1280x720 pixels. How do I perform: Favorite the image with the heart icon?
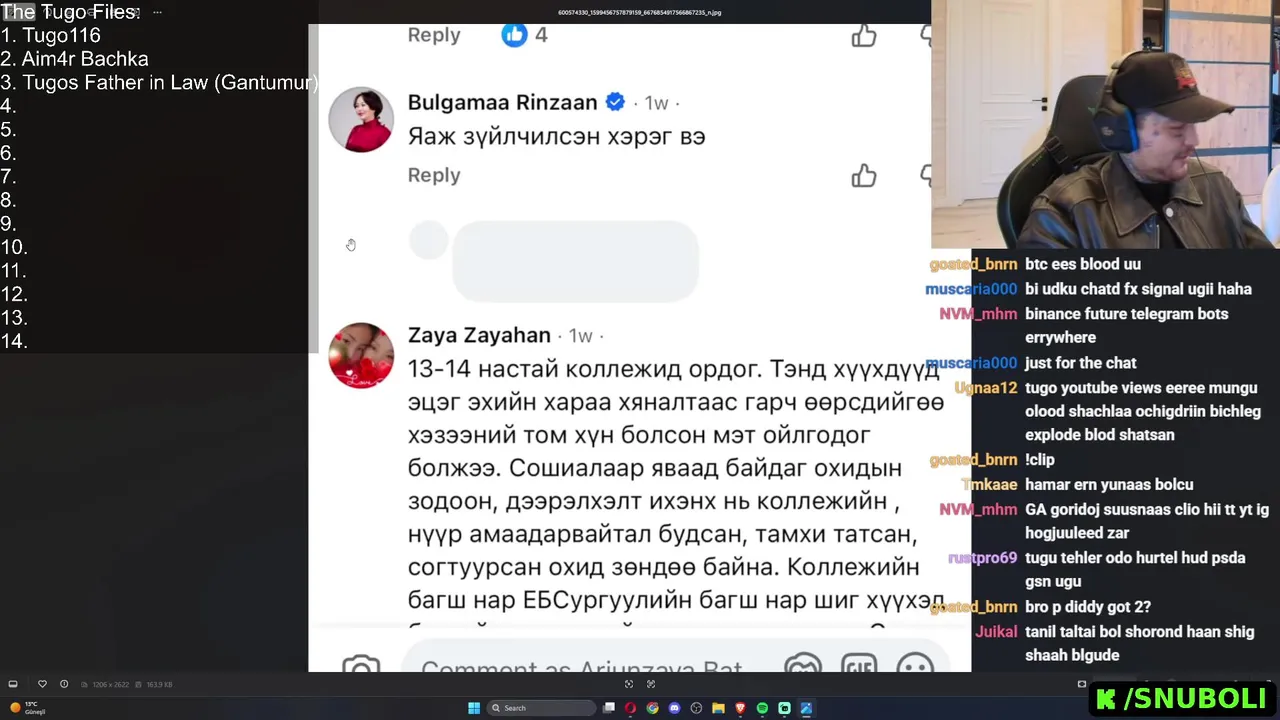pyautogui.click(x=42, y=684)
